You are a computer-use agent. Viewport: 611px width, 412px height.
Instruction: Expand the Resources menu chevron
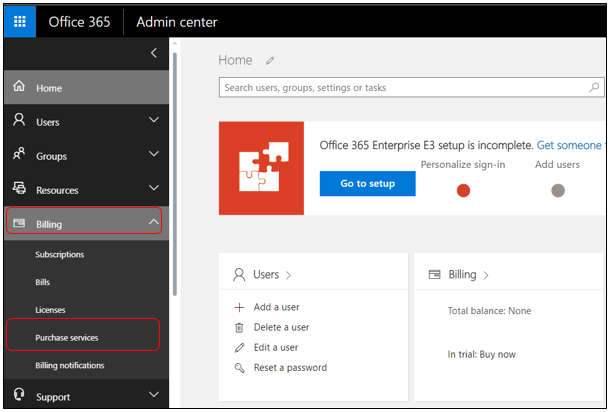154,188
